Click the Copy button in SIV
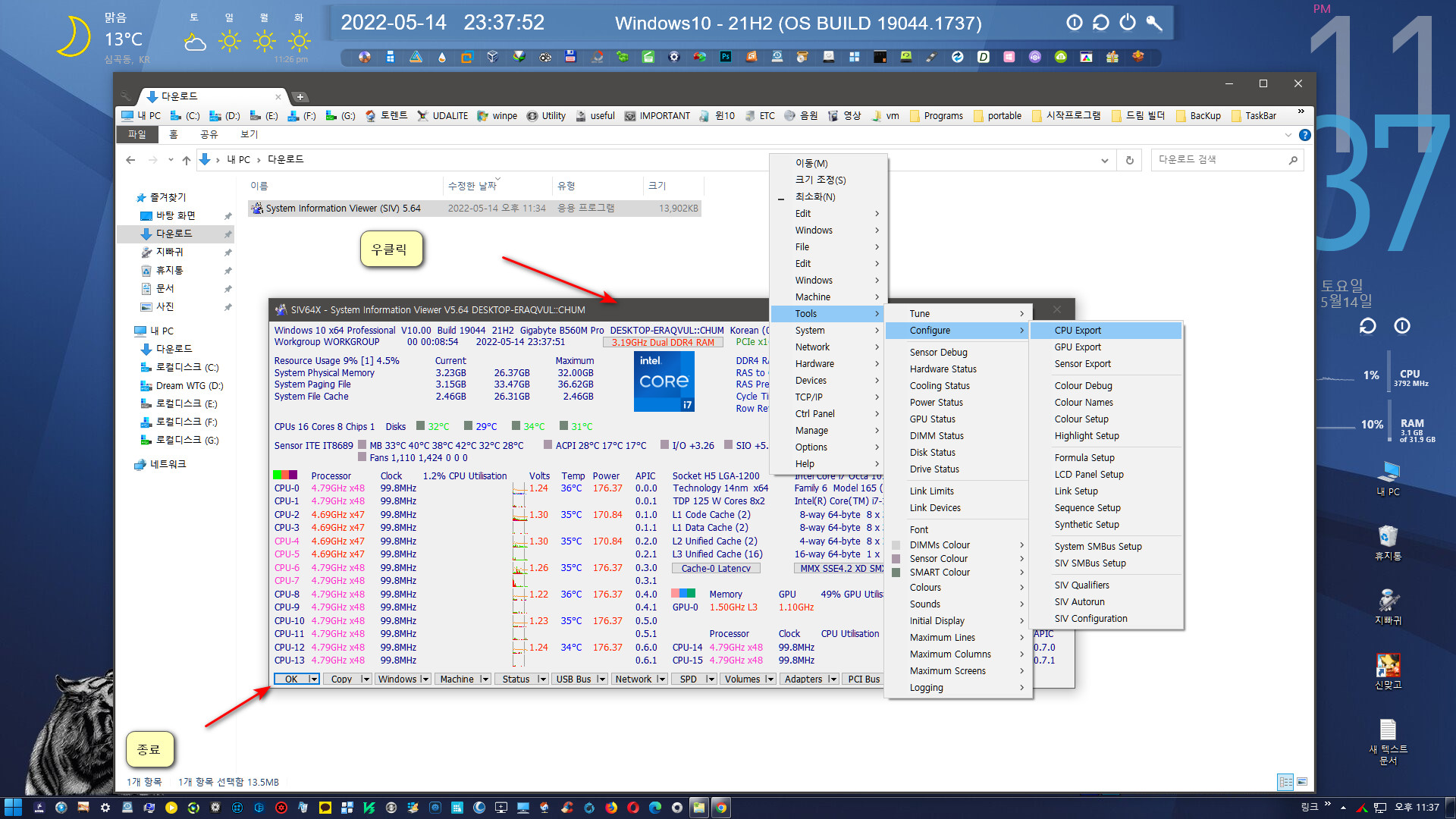 341,679
